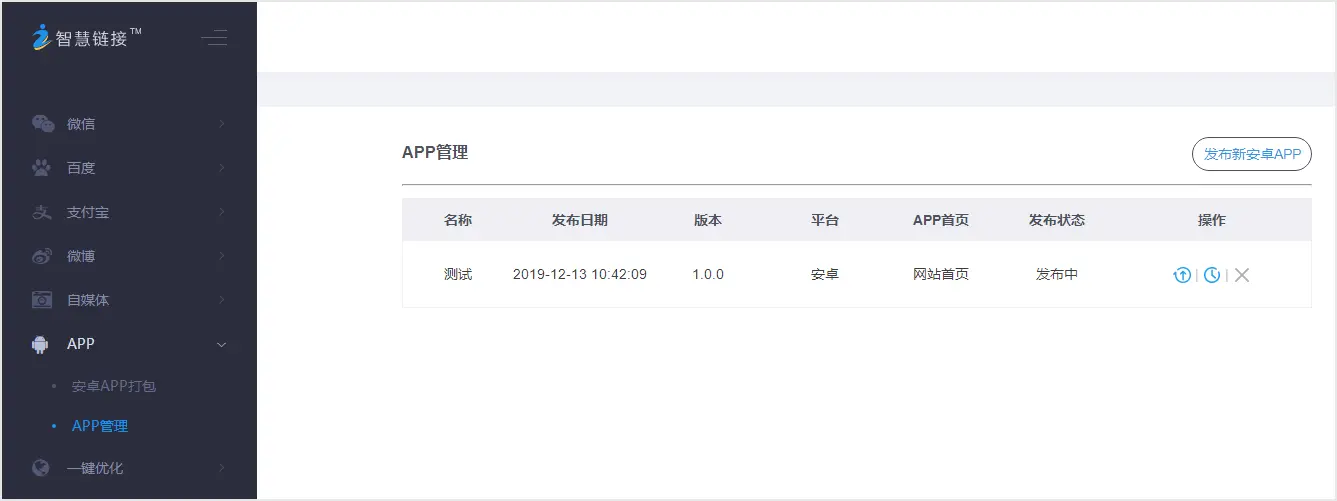Click the clock history icon in 操作
Image resolution: width=1337 pixels, height=501 pixels.
click(x=1212, y=275)
